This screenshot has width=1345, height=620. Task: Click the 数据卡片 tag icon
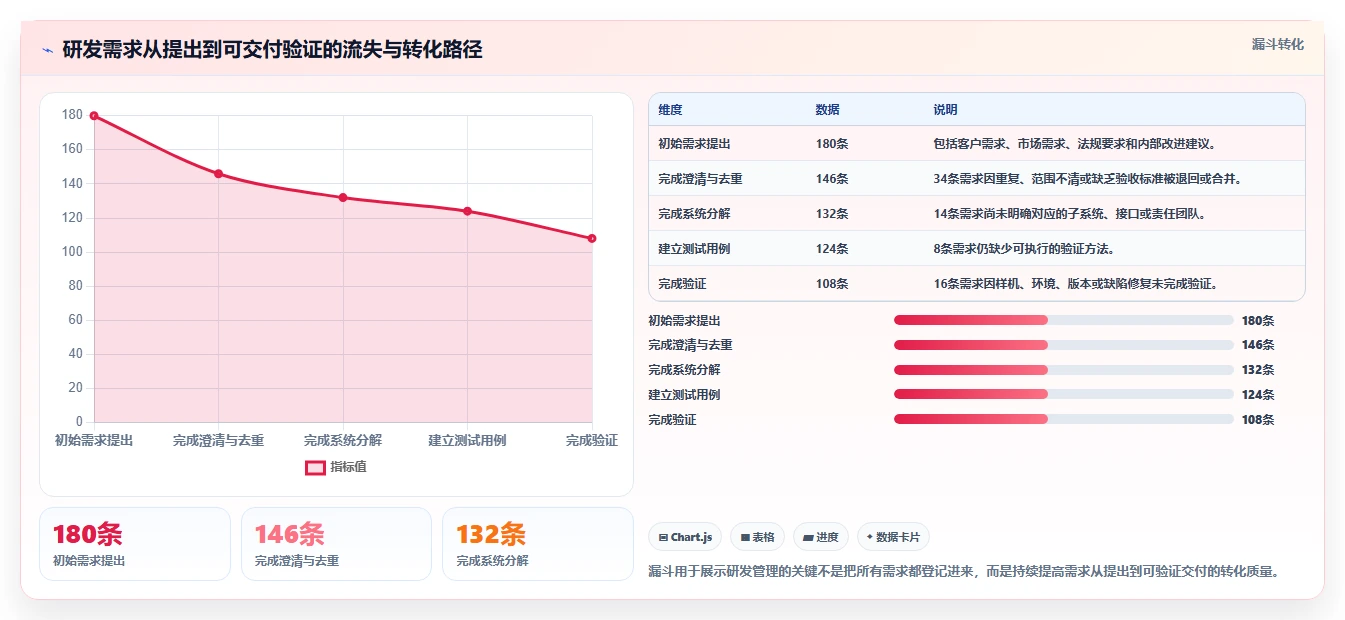(x=870, y=537)
